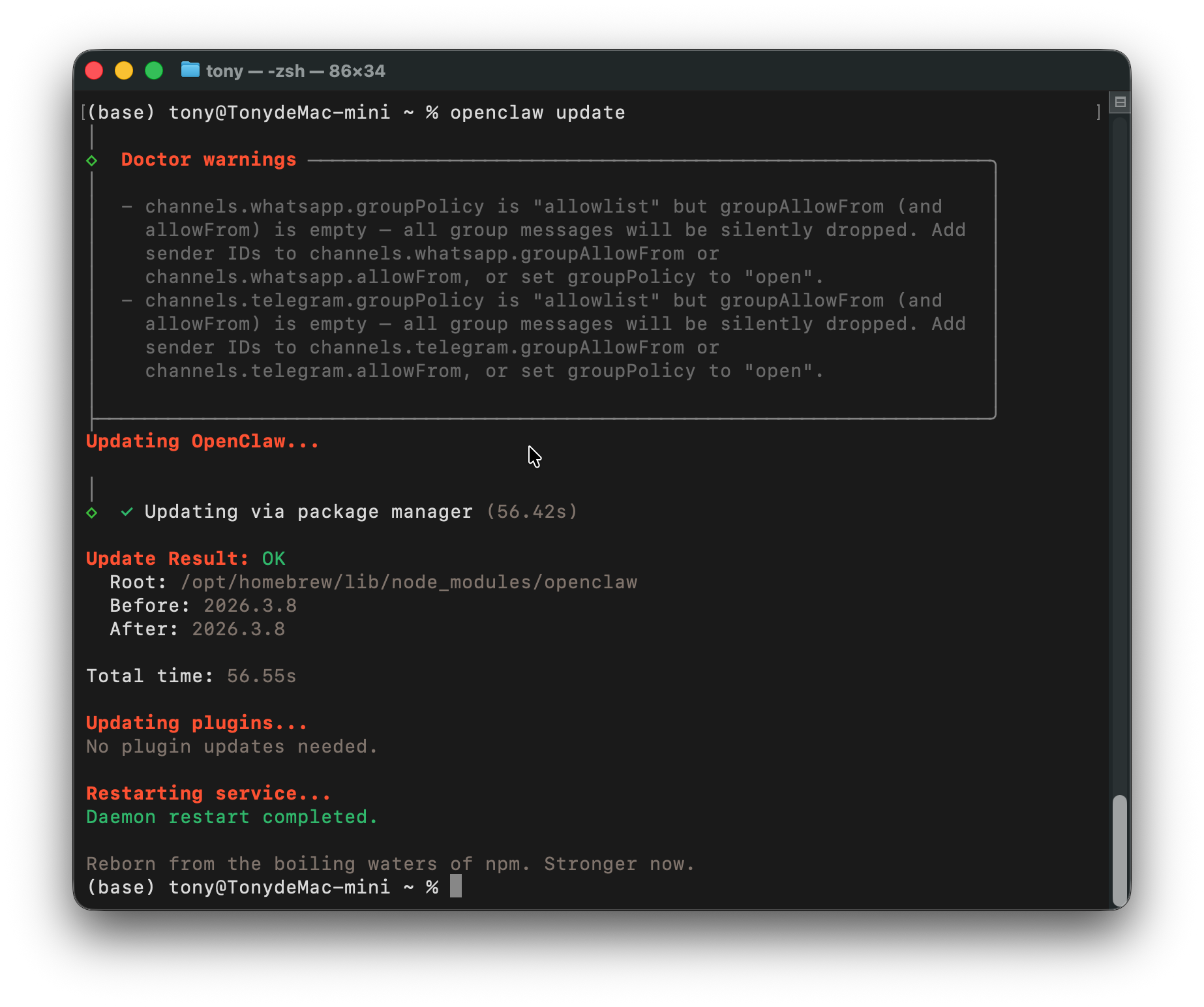The width and height of the screenshot is (1204, 1007).
Task: Click the 'Doctor warnings' heading
Action: (209, 160)
